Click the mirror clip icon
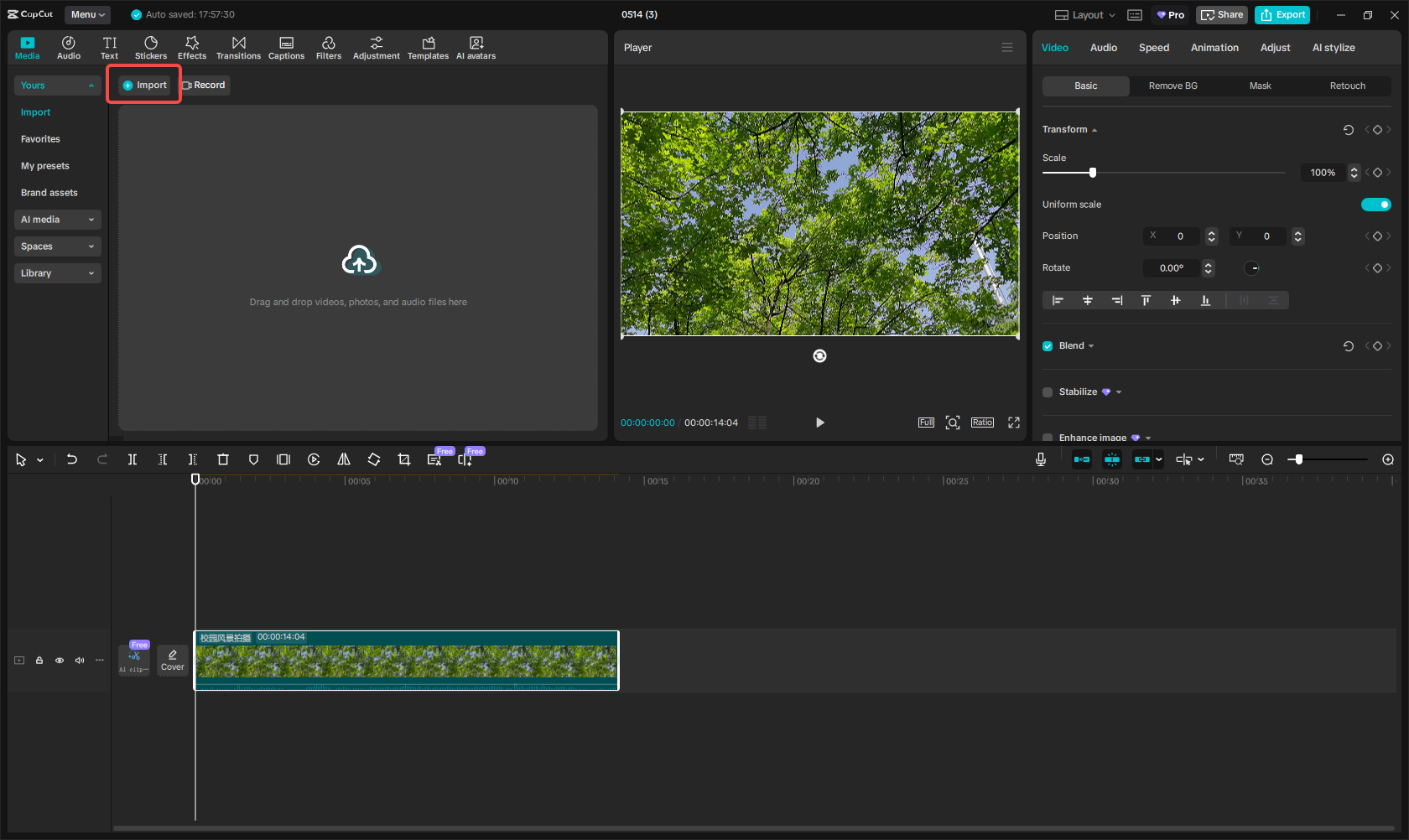Screen dimensions: 1409x840 point(343,459)
